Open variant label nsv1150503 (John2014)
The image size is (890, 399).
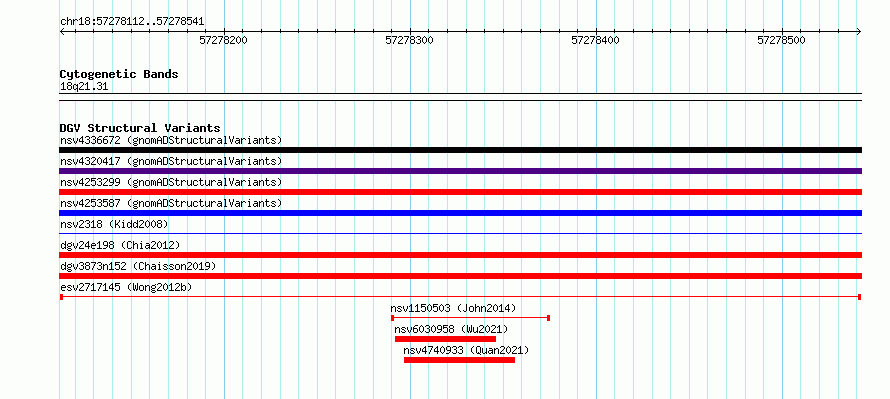pyautogui.click(x=453, y=308)
